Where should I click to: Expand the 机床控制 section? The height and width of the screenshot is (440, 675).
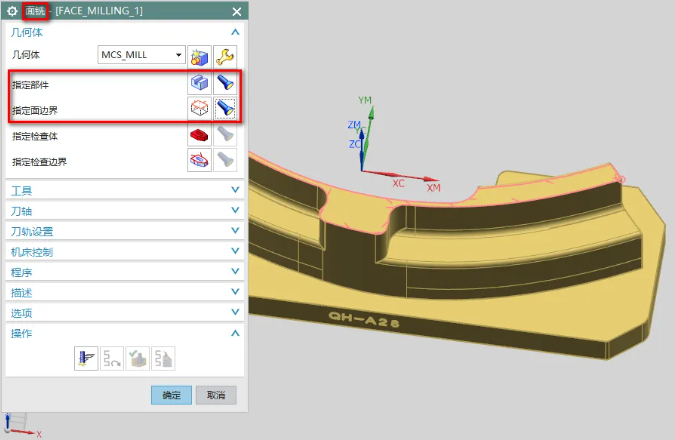(235, 251)
